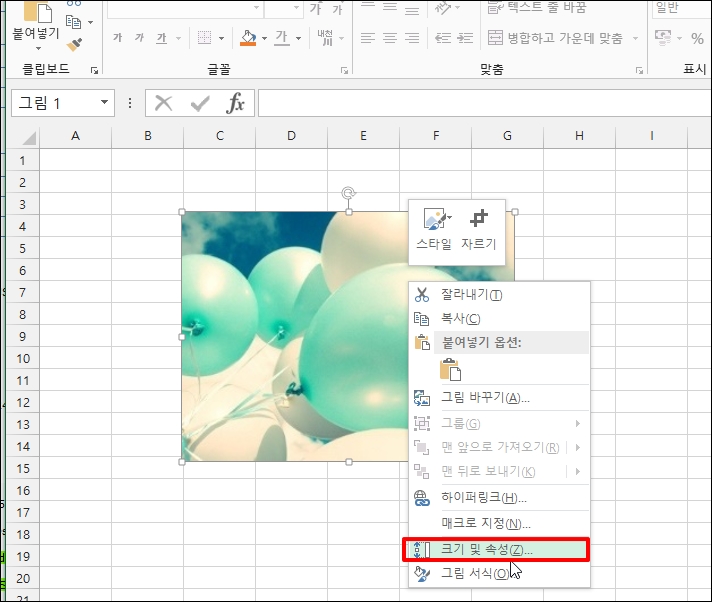The height and width of the screenshot is (602, 712).
Task: Align cell text to the right
Action: click(412, 38)
